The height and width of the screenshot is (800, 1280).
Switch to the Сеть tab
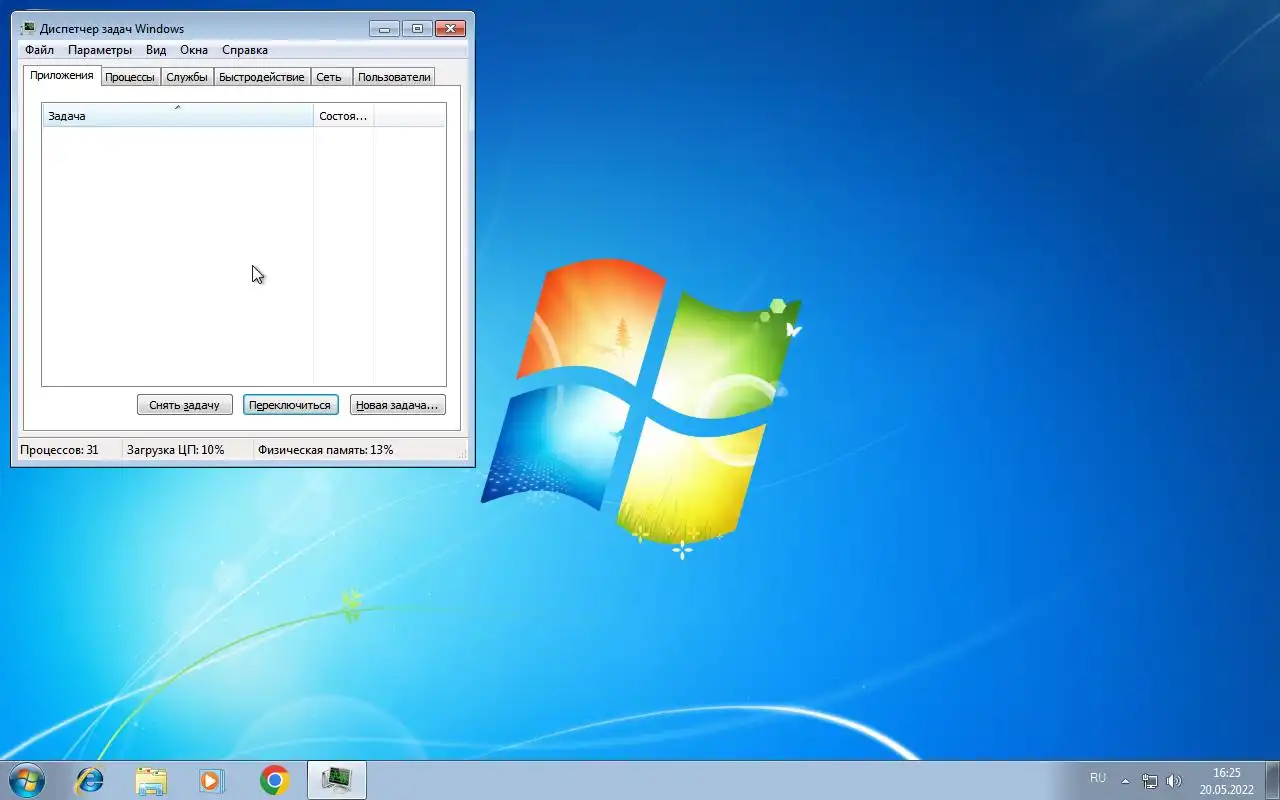tap(329, 77)
